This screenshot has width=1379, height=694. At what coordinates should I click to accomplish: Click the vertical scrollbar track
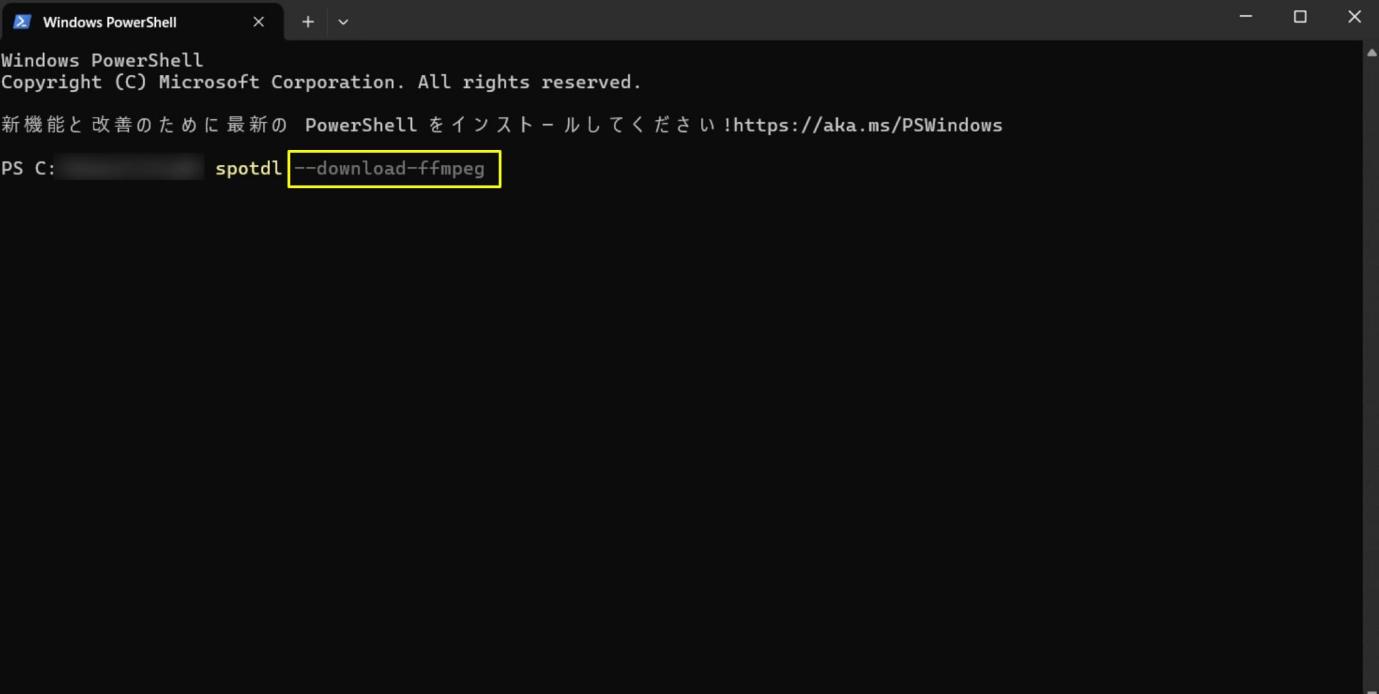1371,370
